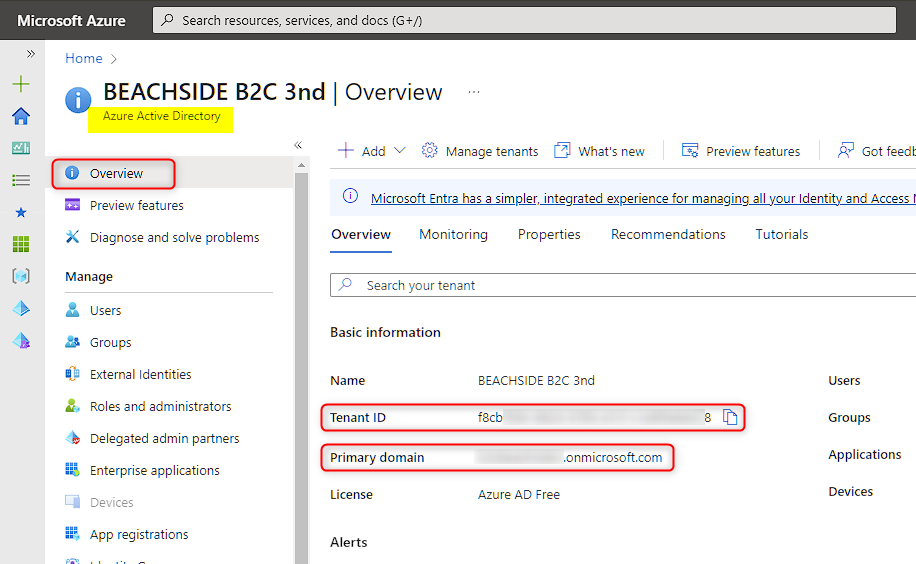Image resolution: width=916 pixels, height=564 pixels.
Task: Click the Enterprise applications grid icon
Action: [72, 470]
